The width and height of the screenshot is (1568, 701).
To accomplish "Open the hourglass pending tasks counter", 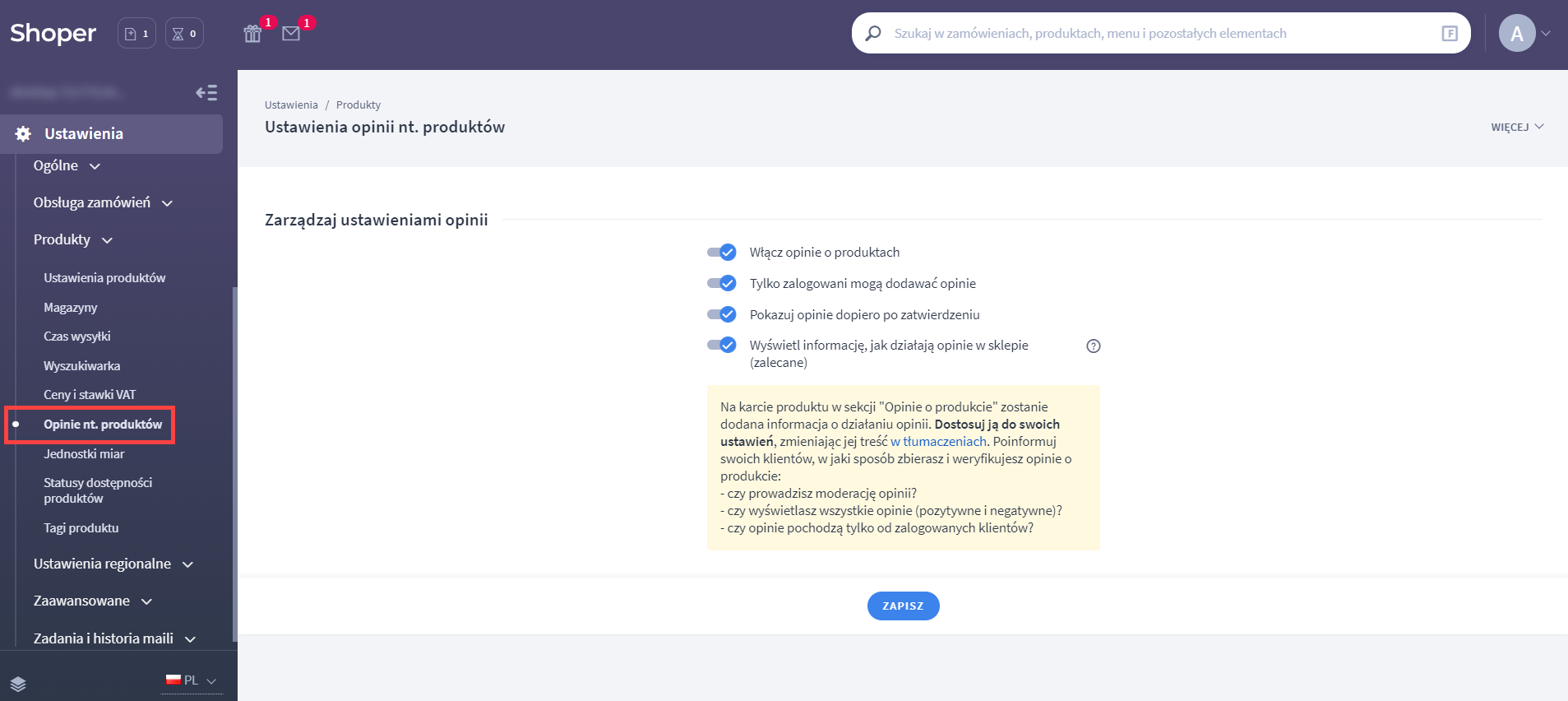I will coord(184,34).
